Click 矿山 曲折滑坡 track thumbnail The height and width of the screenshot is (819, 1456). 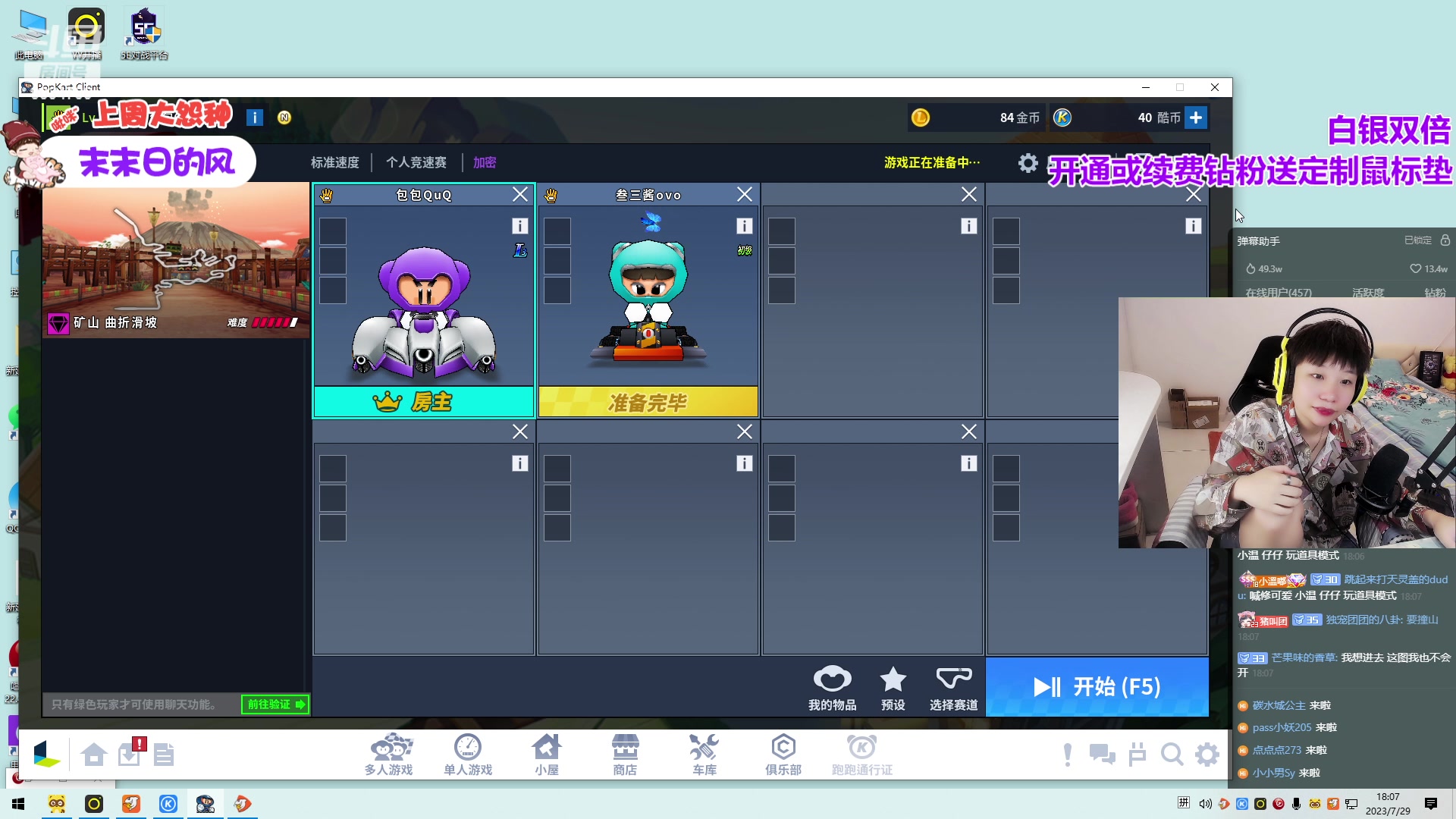176,260
